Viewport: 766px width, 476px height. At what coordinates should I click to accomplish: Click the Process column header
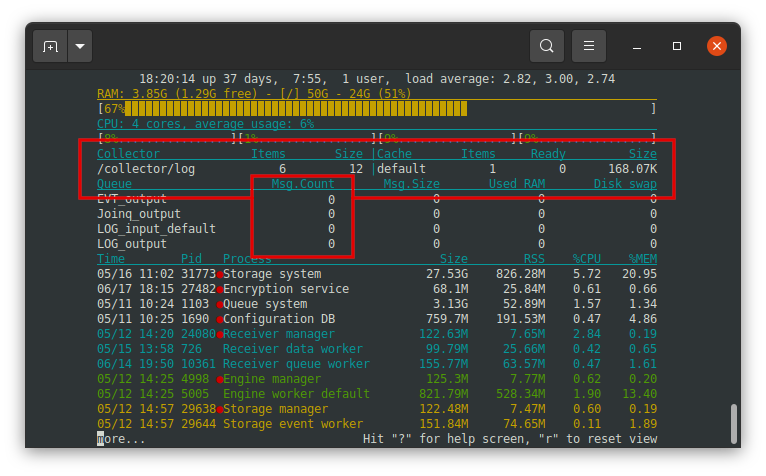[247, 259]
